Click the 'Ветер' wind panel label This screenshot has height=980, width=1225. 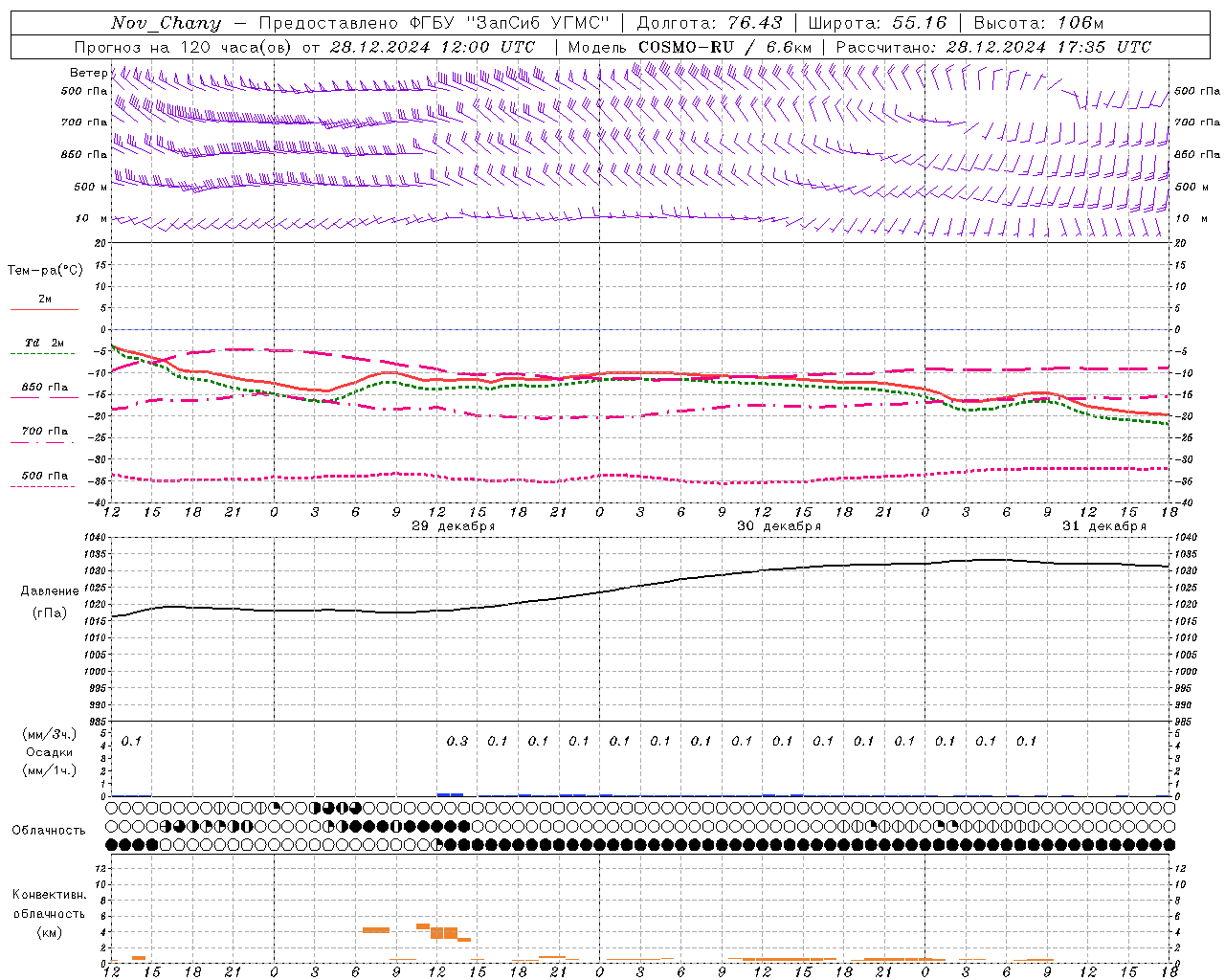(88, 73)
